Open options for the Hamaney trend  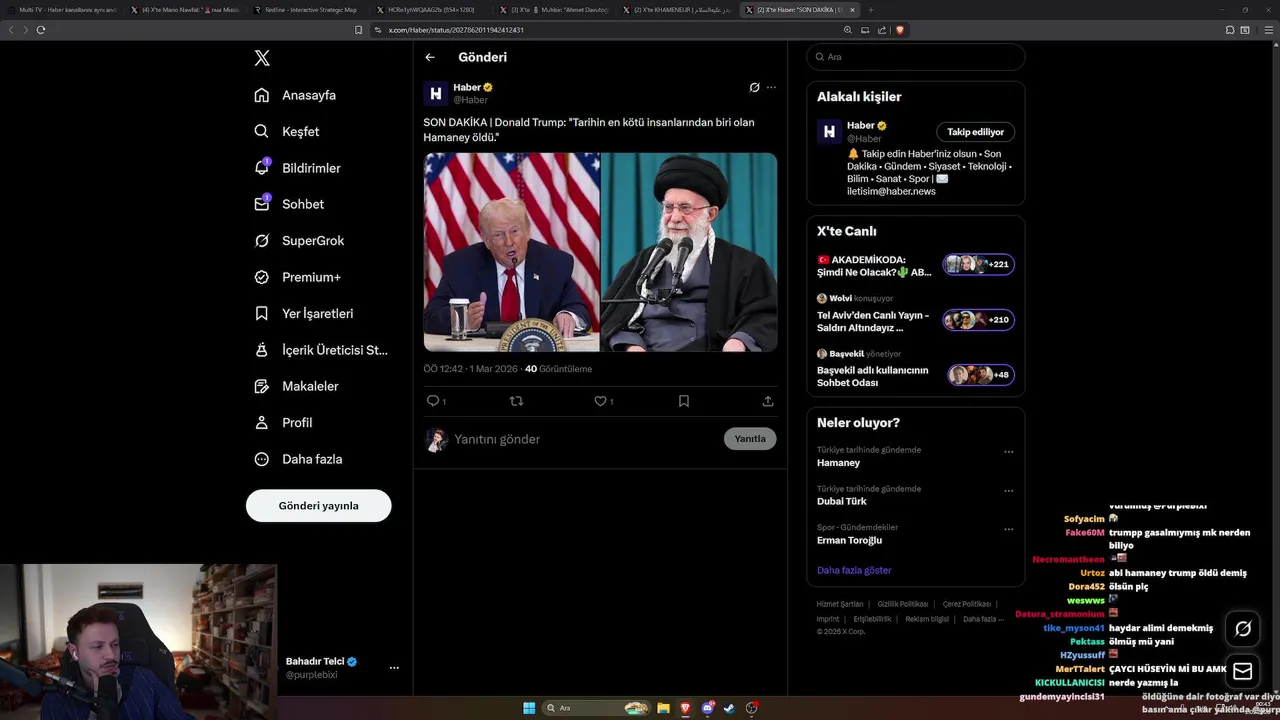[1008, 452]
